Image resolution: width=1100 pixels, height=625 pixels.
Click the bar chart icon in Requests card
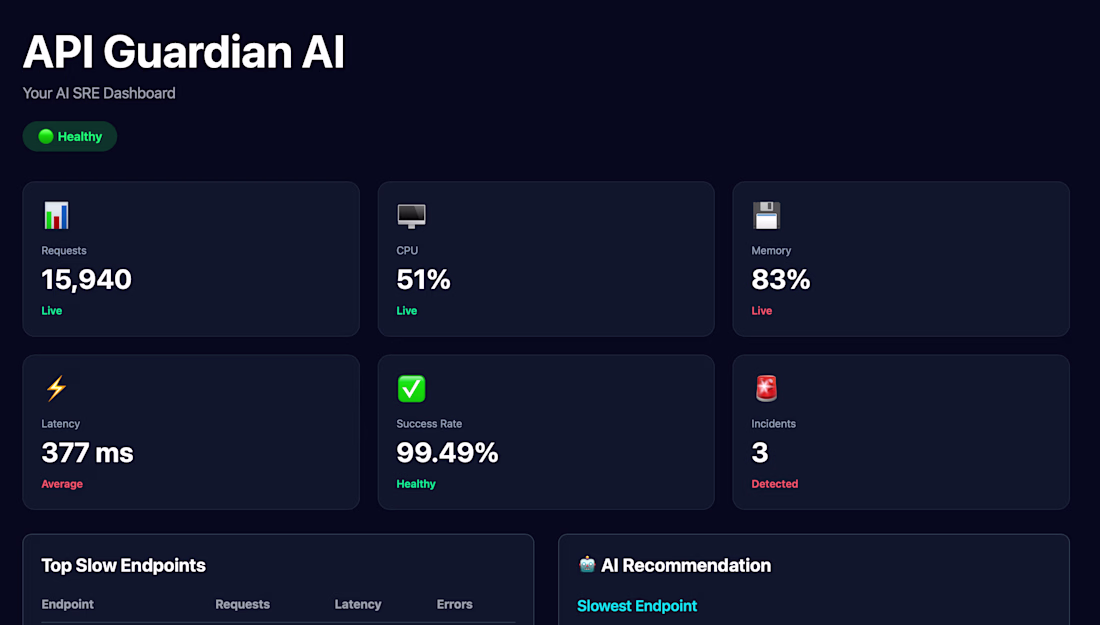(56, 215)
